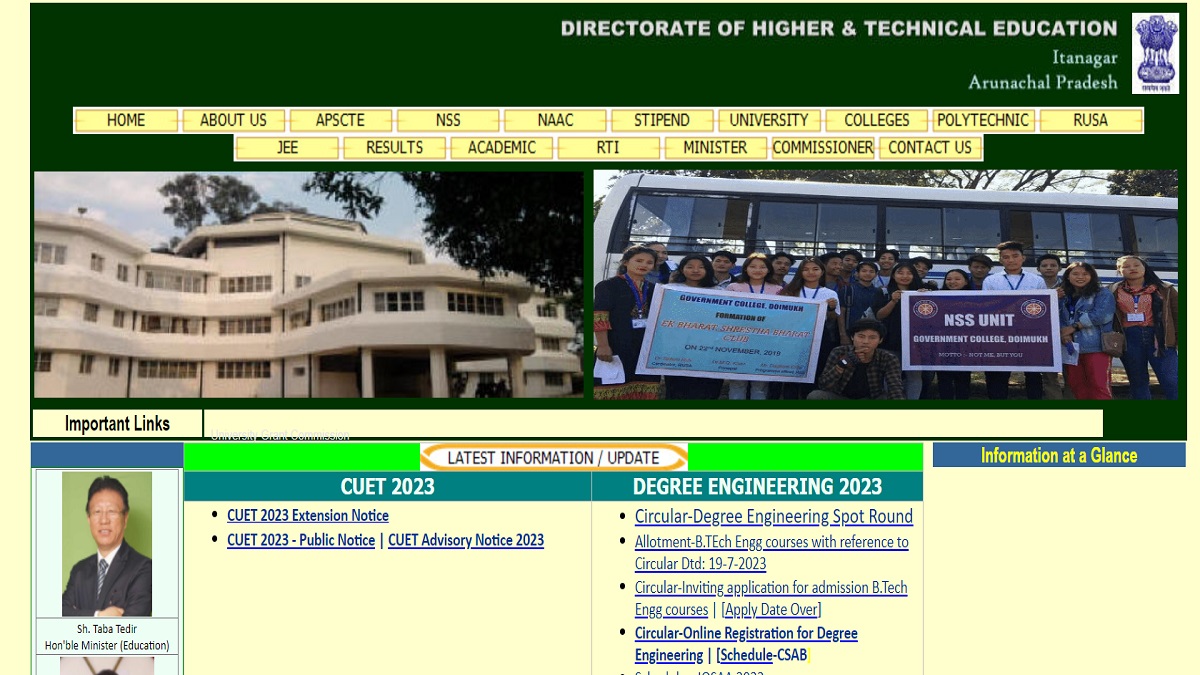Click the Apply Date Over link
The image size is (1200, 675).
[771, 610]
